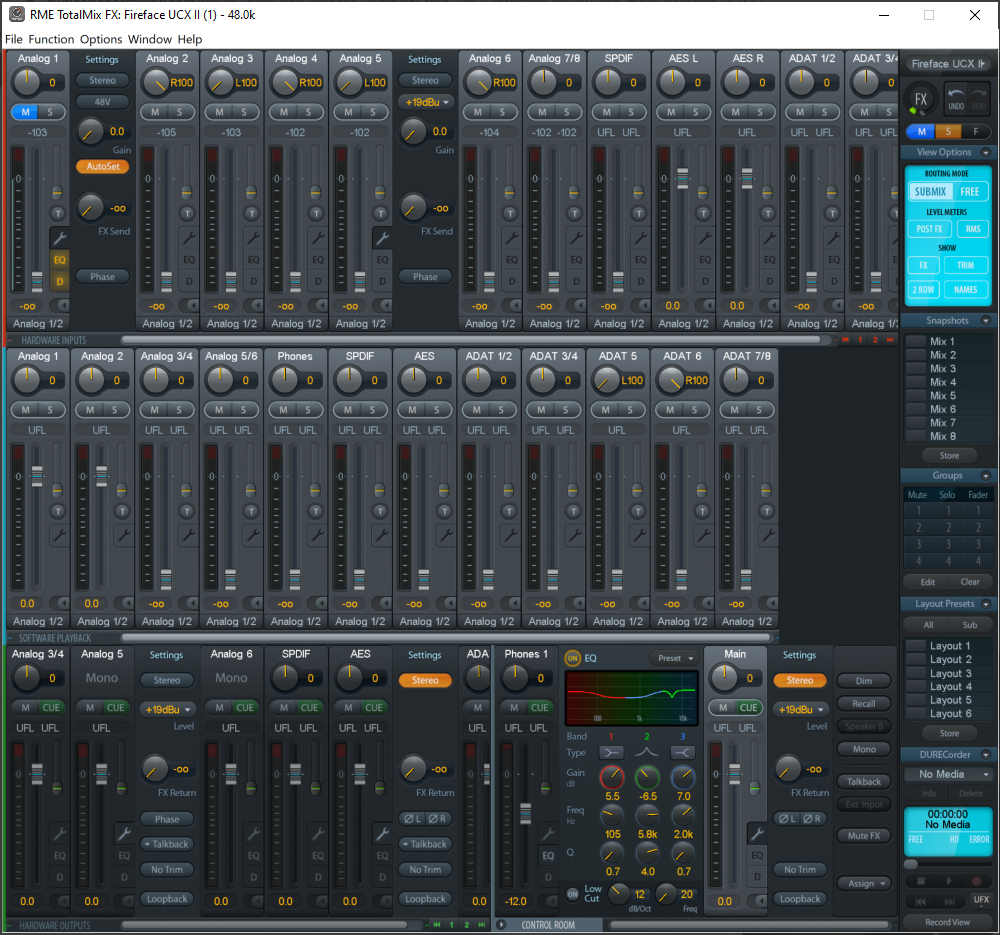Toggle Mono in the Control Room panel
The width and height of the screenshot is (1000, 935).
864,749
